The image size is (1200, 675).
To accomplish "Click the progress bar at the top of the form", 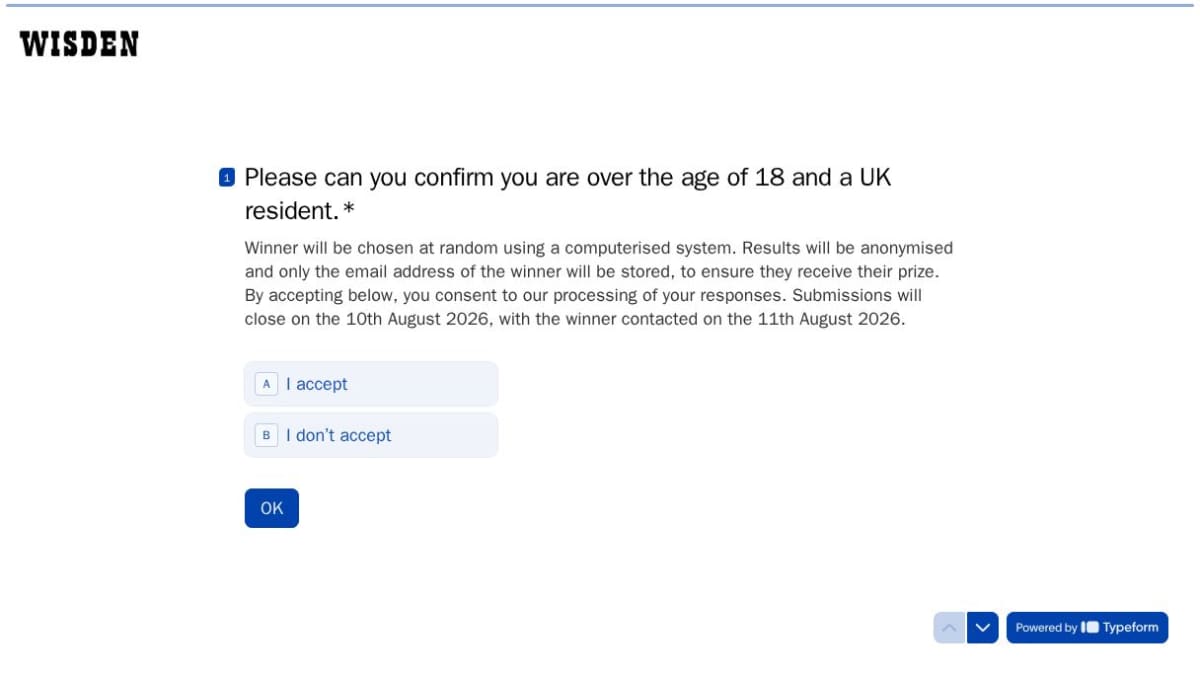I will (600, 5).
